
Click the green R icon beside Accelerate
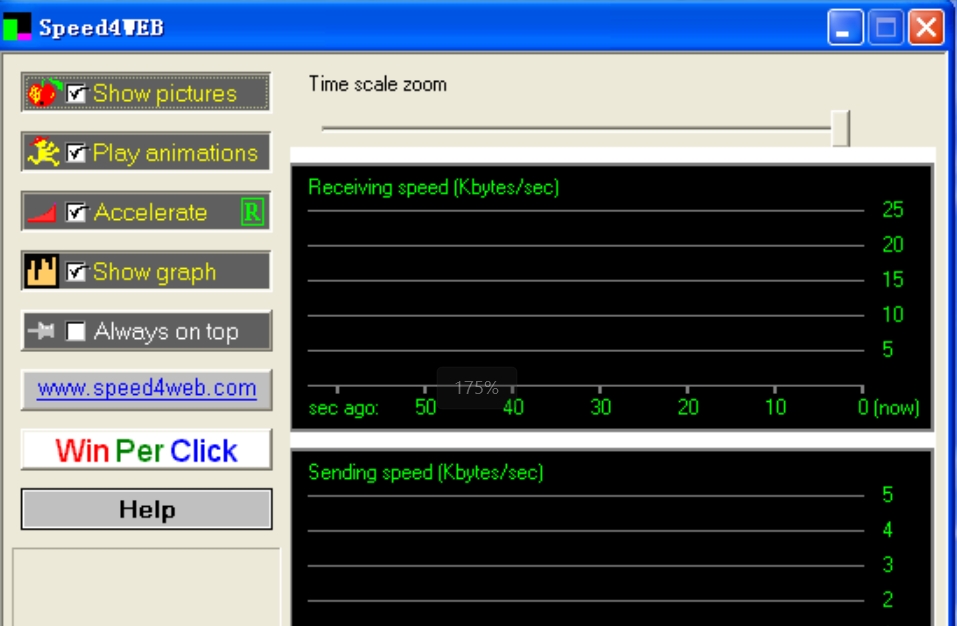click(x=252, y=212)
